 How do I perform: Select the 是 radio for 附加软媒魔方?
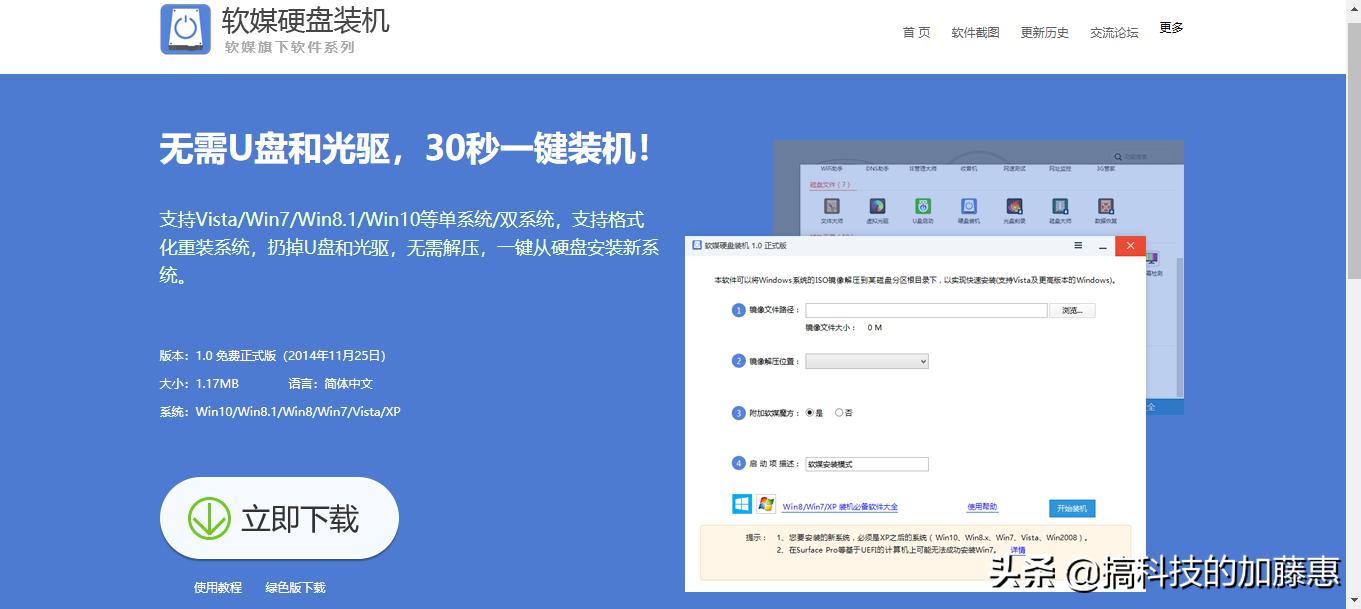[x=812, y=411]
